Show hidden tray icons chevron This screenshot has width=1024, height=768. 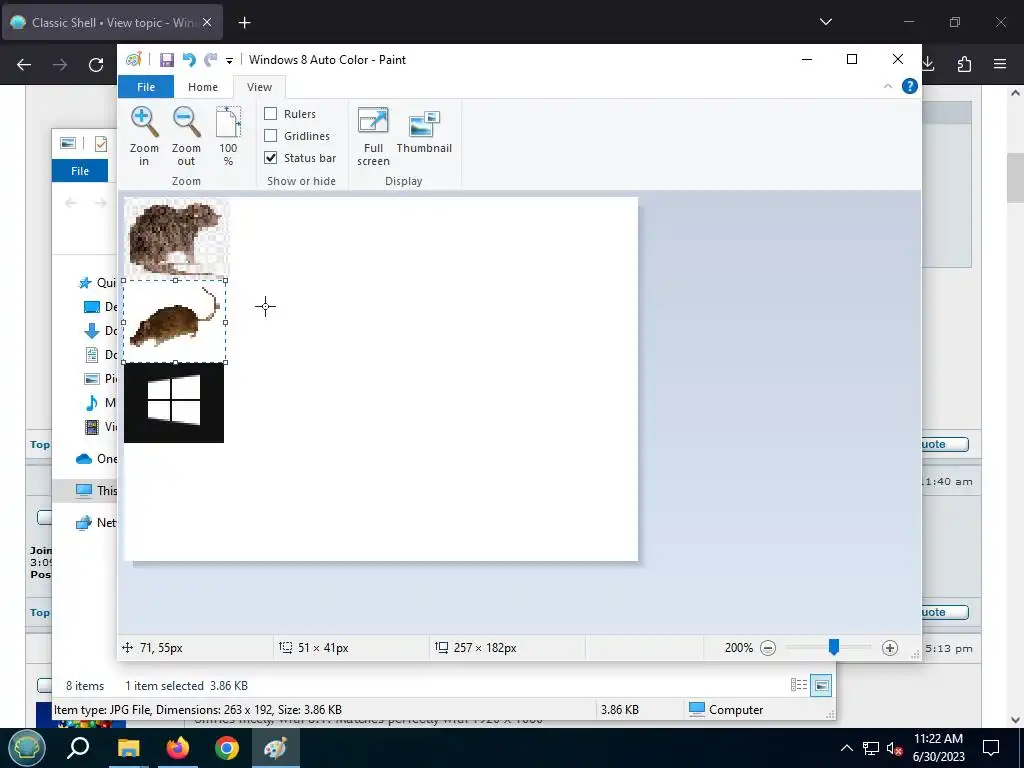tap(846, 748)
